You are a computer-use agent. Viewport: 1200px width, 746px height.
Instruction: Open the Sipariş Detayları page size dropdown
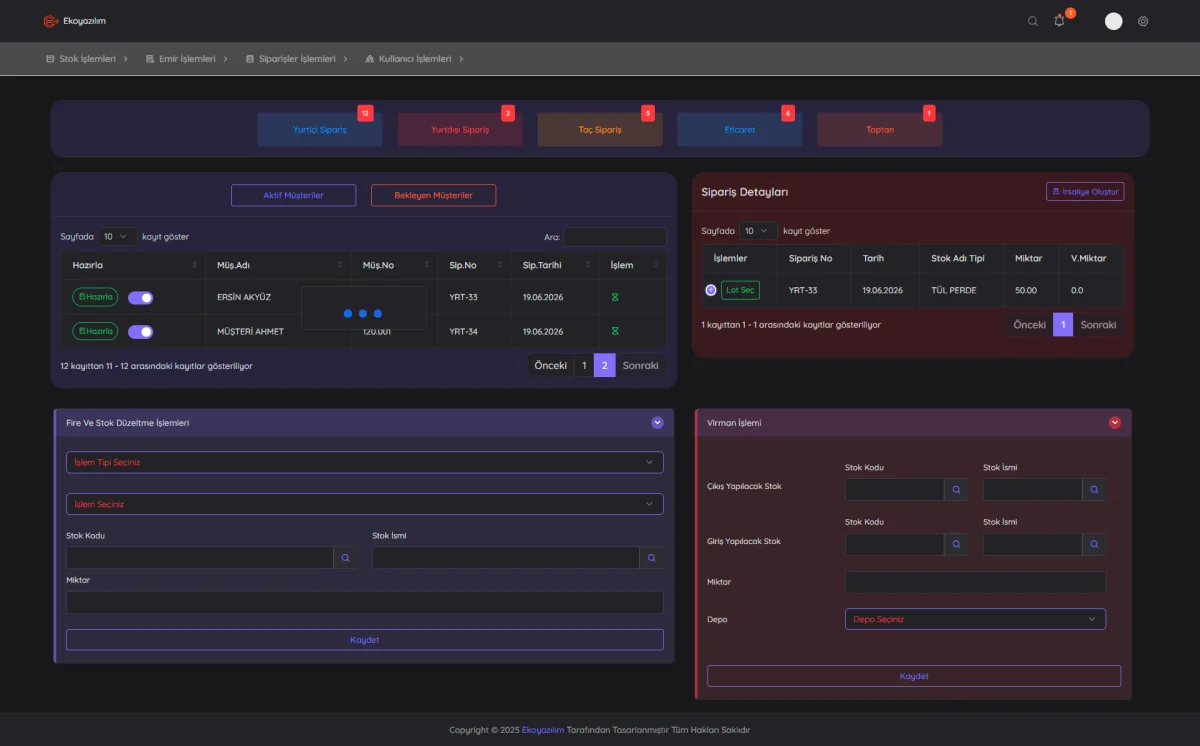pos(758,231)
